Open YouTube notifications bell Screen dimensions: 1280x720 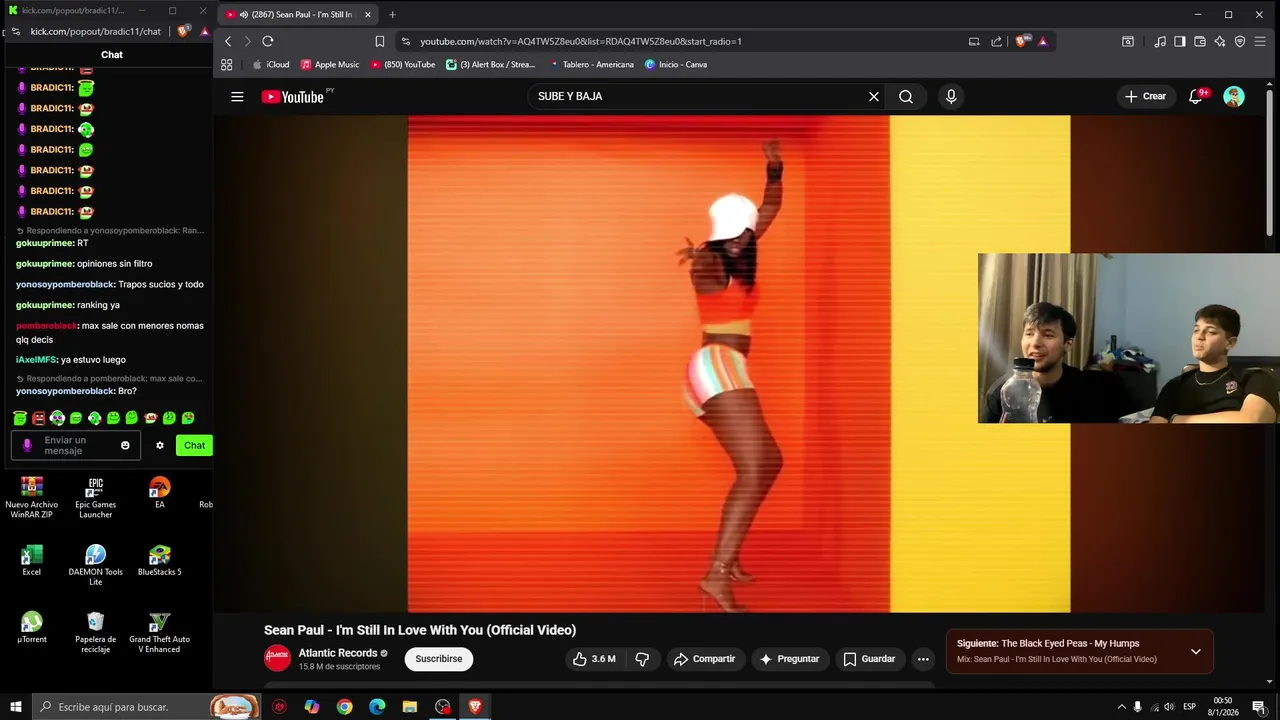click(1196, 97)
